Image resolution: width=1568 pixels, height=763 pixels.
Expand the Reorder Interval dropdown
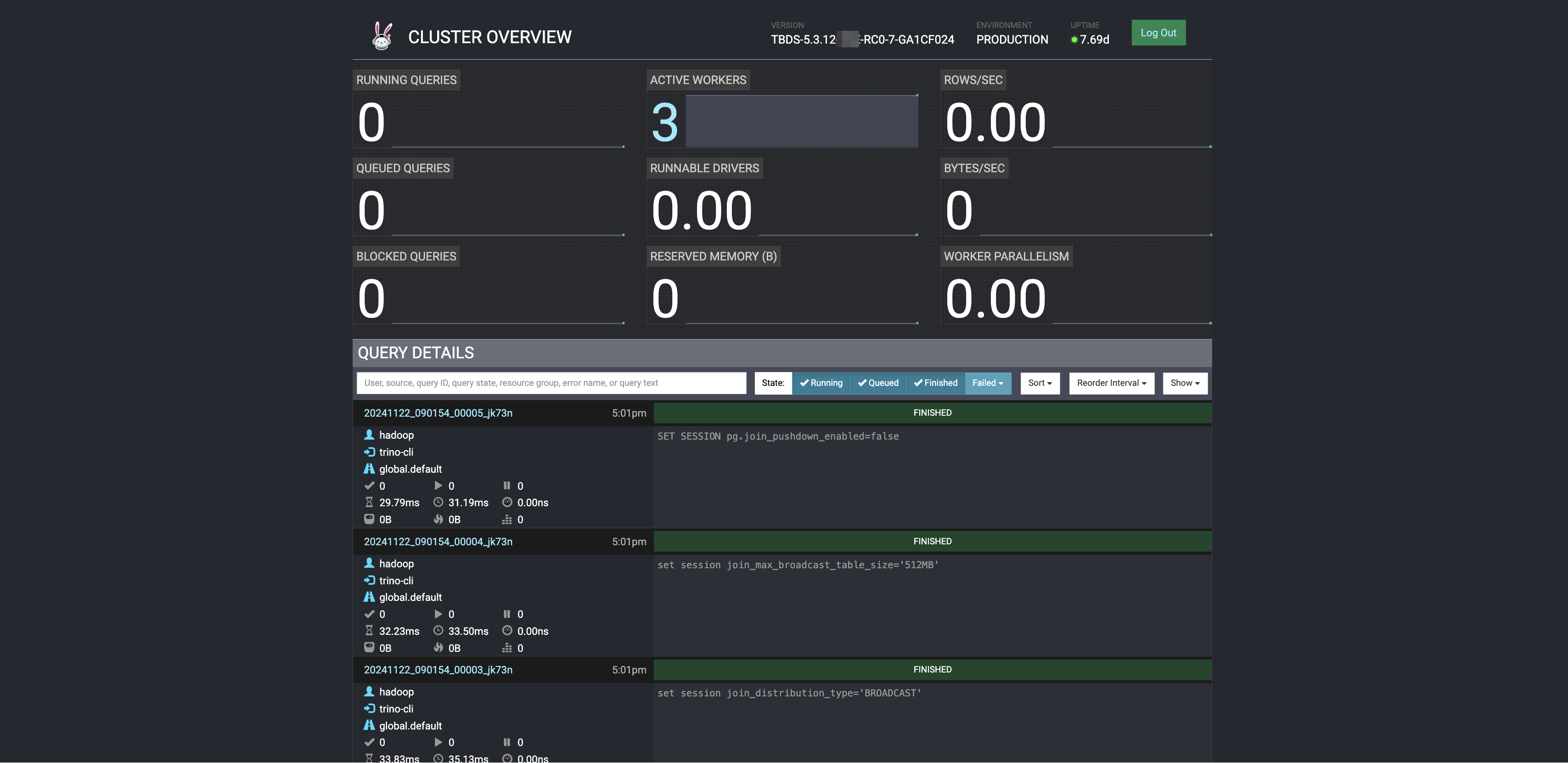pyautogui.click(x=1112, y=383)
